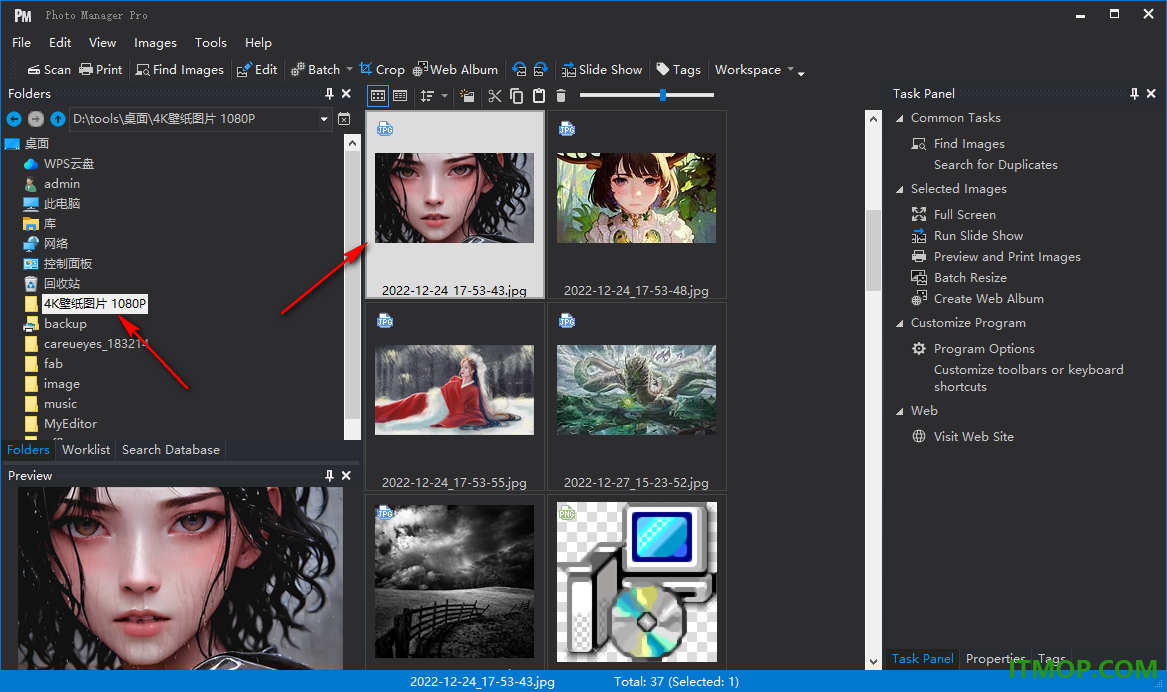Click the Copy icon

(x=517, y=95)
